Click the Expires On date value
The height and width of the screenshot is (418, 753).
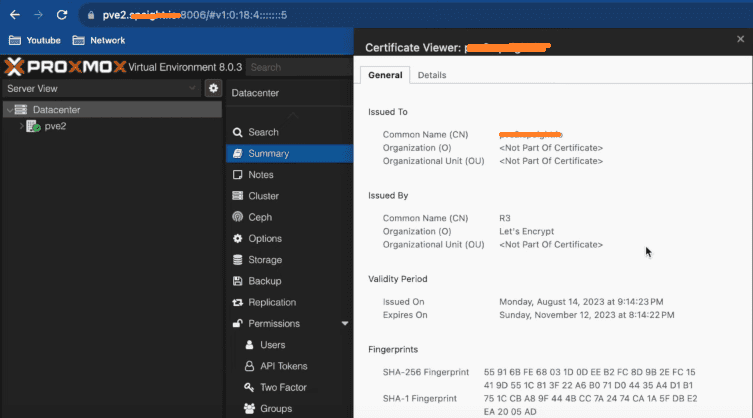(587, 315)
